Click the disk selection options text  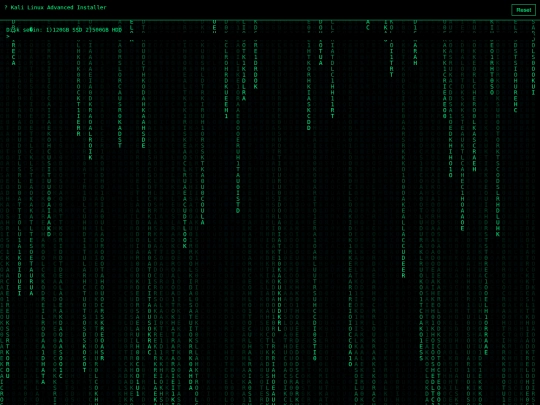(x=64, y=30)
